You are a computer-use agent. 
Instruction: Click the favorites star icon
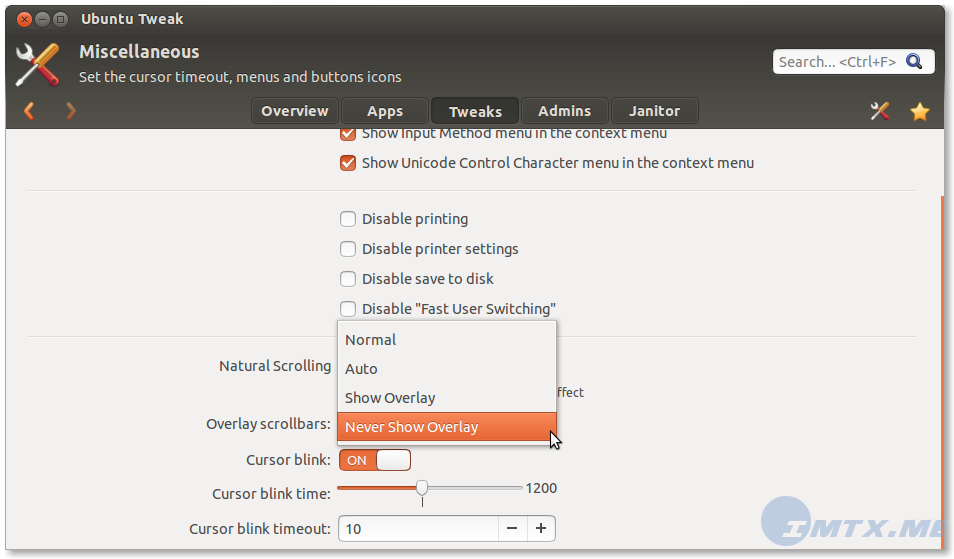[x=919, y=111]
